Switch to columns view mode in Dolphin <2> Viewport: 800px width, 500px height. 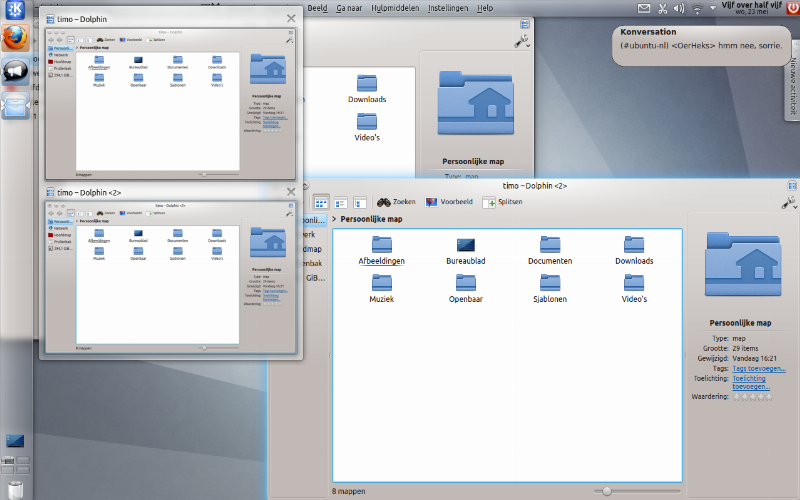[x=360, y=203]
